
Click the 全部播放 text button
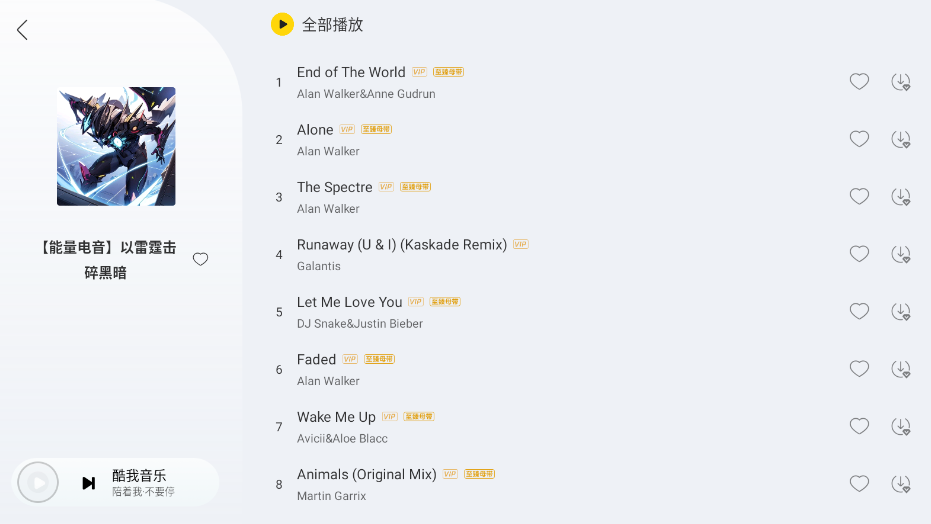click(333, 25)
